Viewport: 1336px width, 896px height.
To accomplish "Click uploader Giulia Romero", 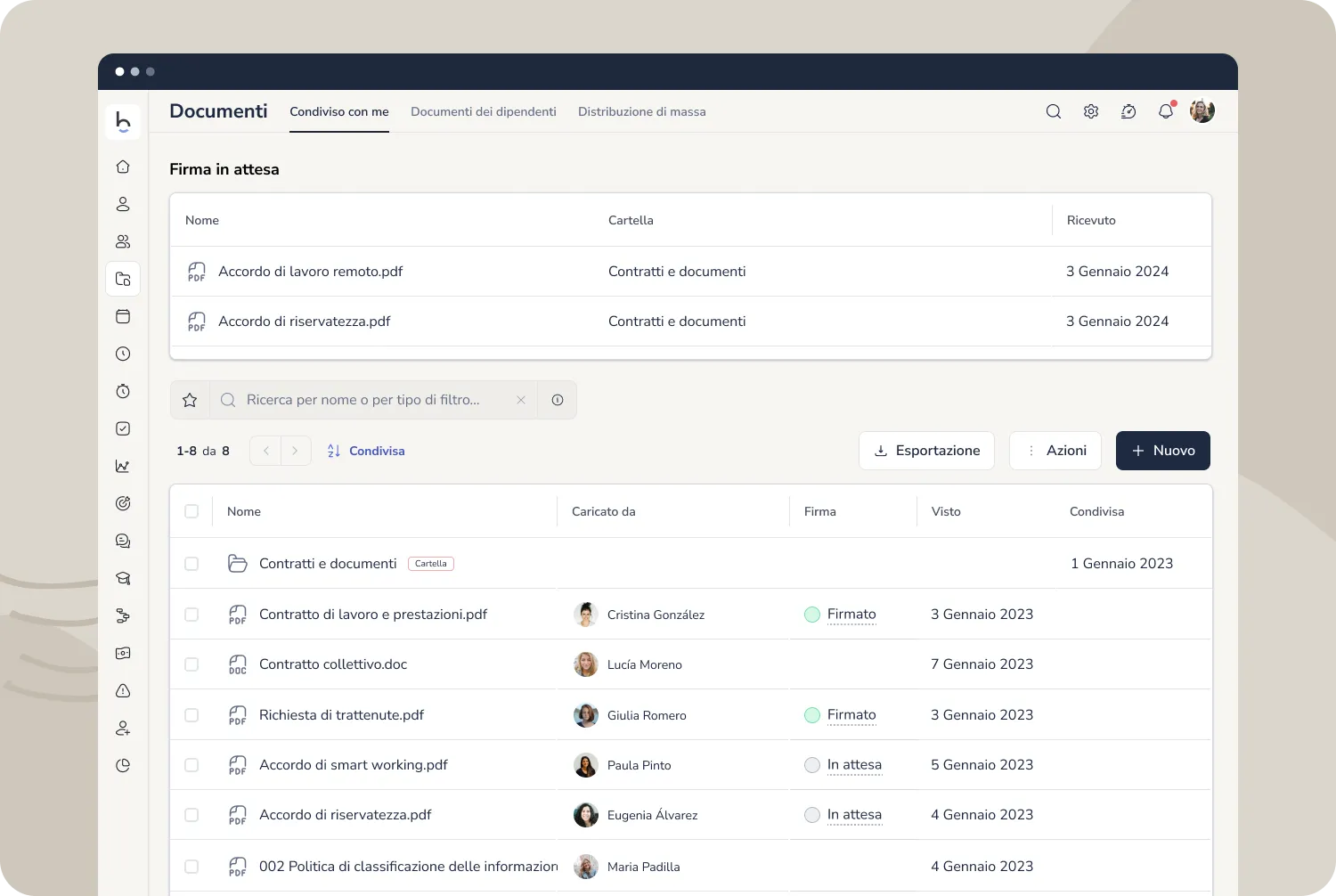I will click(x=647, y=715).
